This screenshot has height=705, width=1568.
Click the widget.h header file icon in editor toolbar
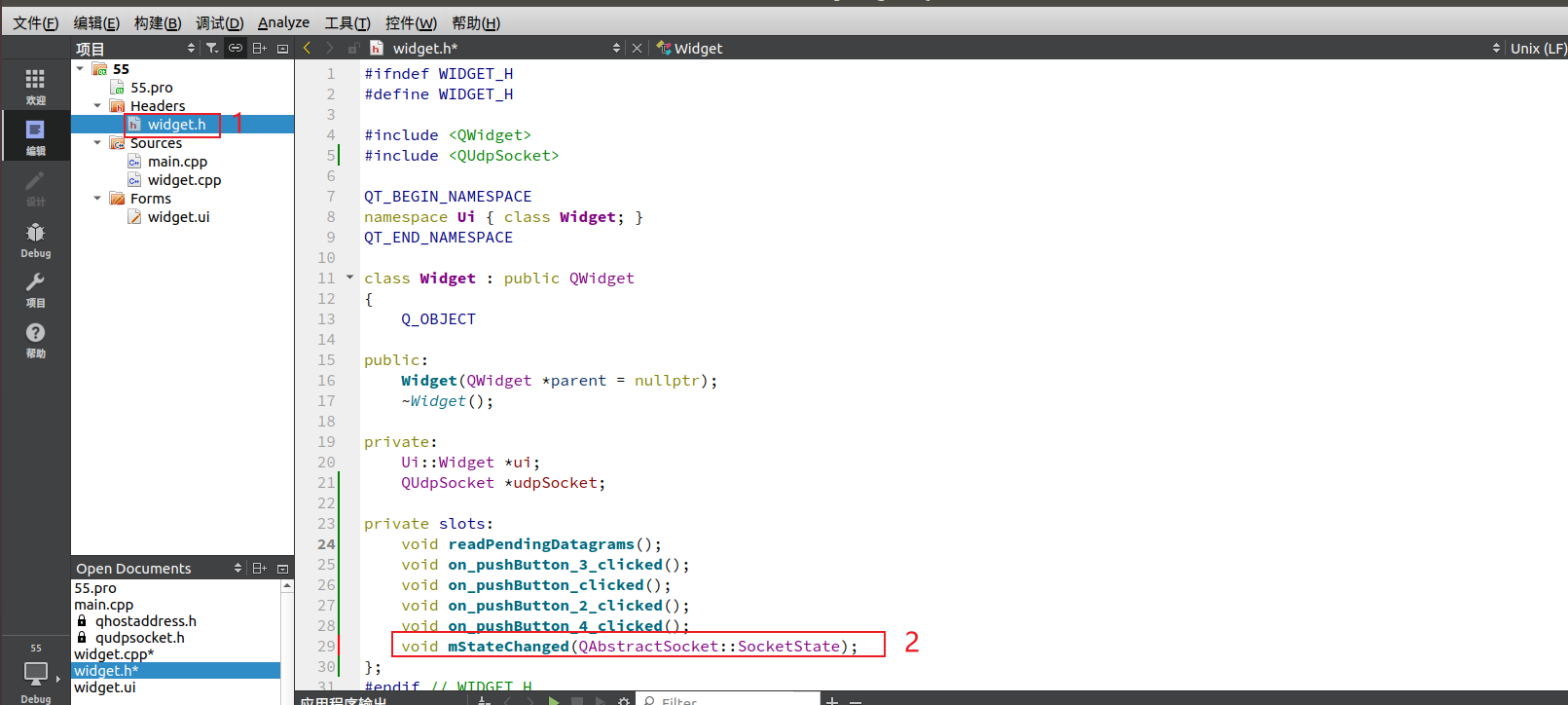tap(377, 48)
